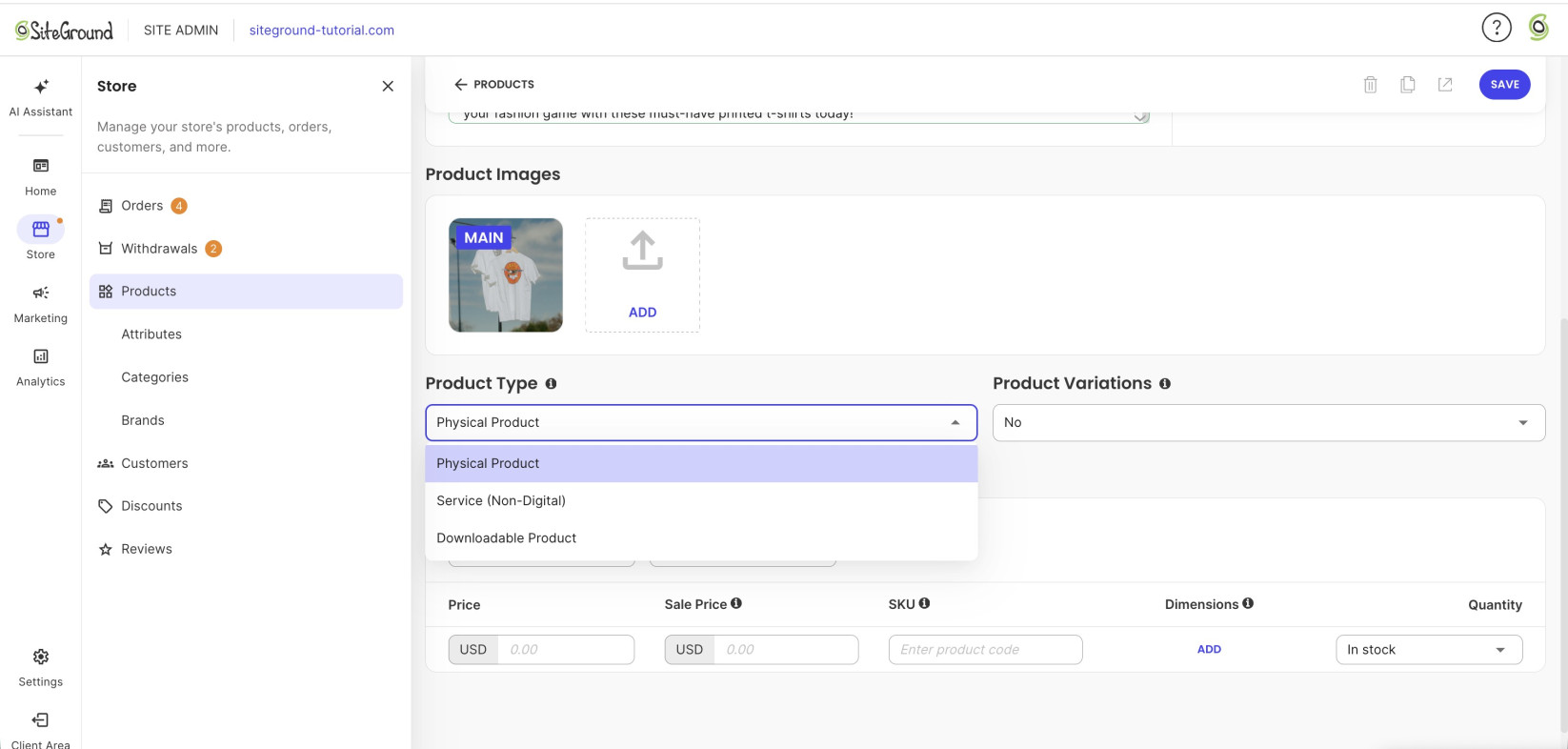Choose Service (Non-Digital) option
Screen dimensions: 1568x749
[701, 500]
